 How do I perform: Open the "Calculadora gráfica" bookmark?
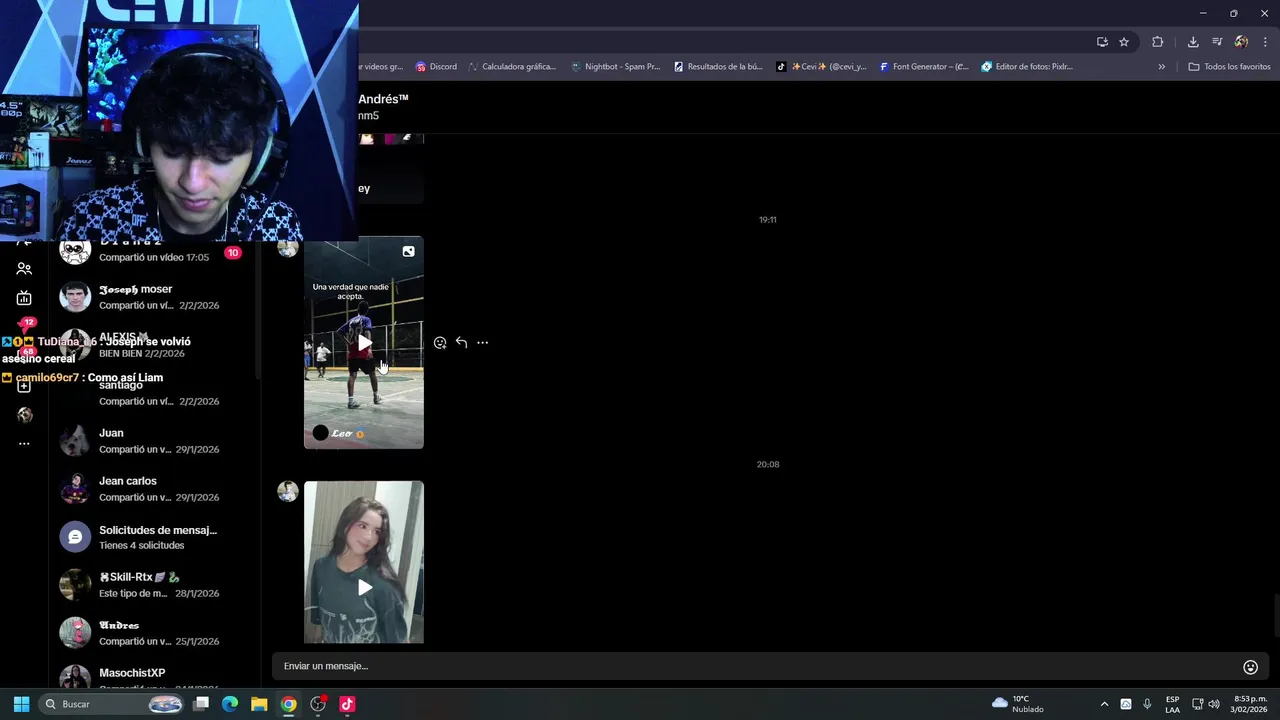pyautogui.click(x=512, y=67)
